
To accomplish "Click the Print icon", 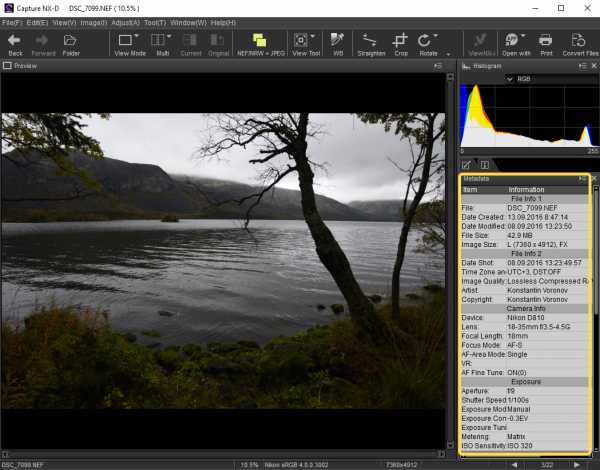I will tap(546, 43).
